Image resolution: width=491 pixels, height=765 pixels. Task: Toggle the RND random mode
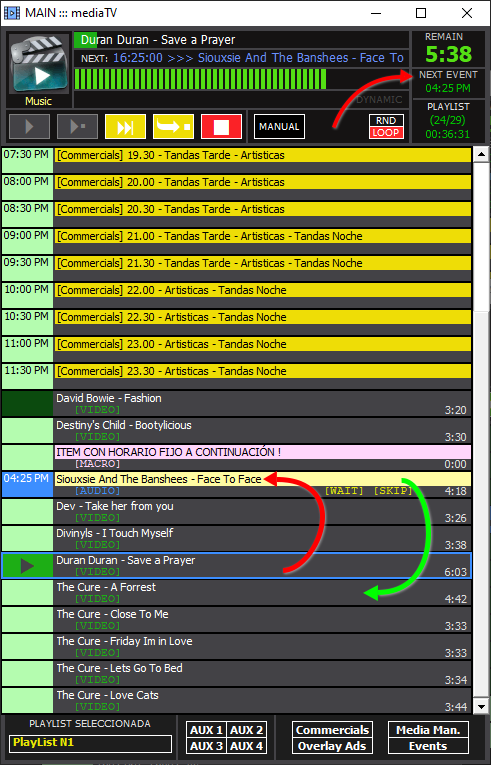click(386, 121)
